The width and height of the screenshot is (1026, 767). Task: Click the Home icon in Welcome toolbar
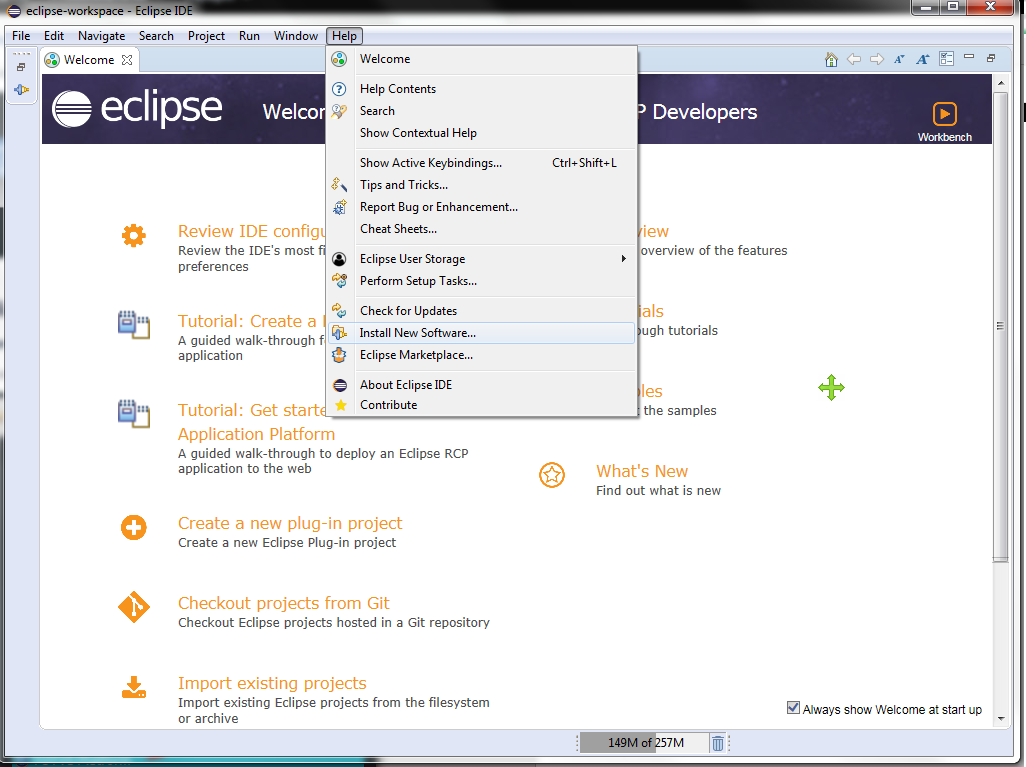coord(831,60)
